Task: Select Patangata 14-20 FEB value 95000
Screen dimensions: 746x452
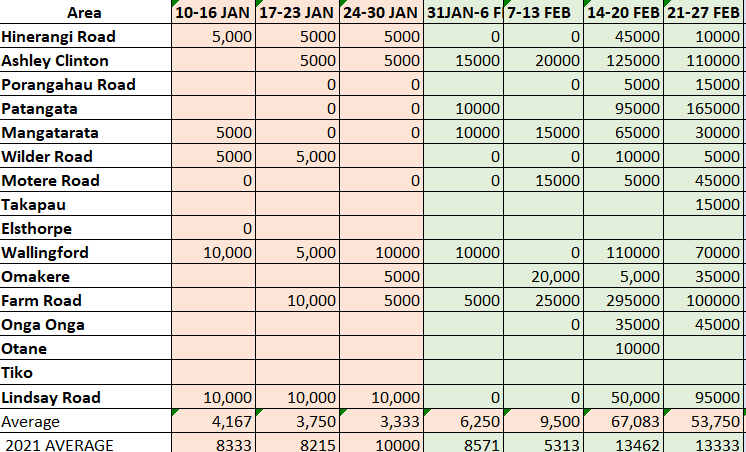Action: pos(624,108)
